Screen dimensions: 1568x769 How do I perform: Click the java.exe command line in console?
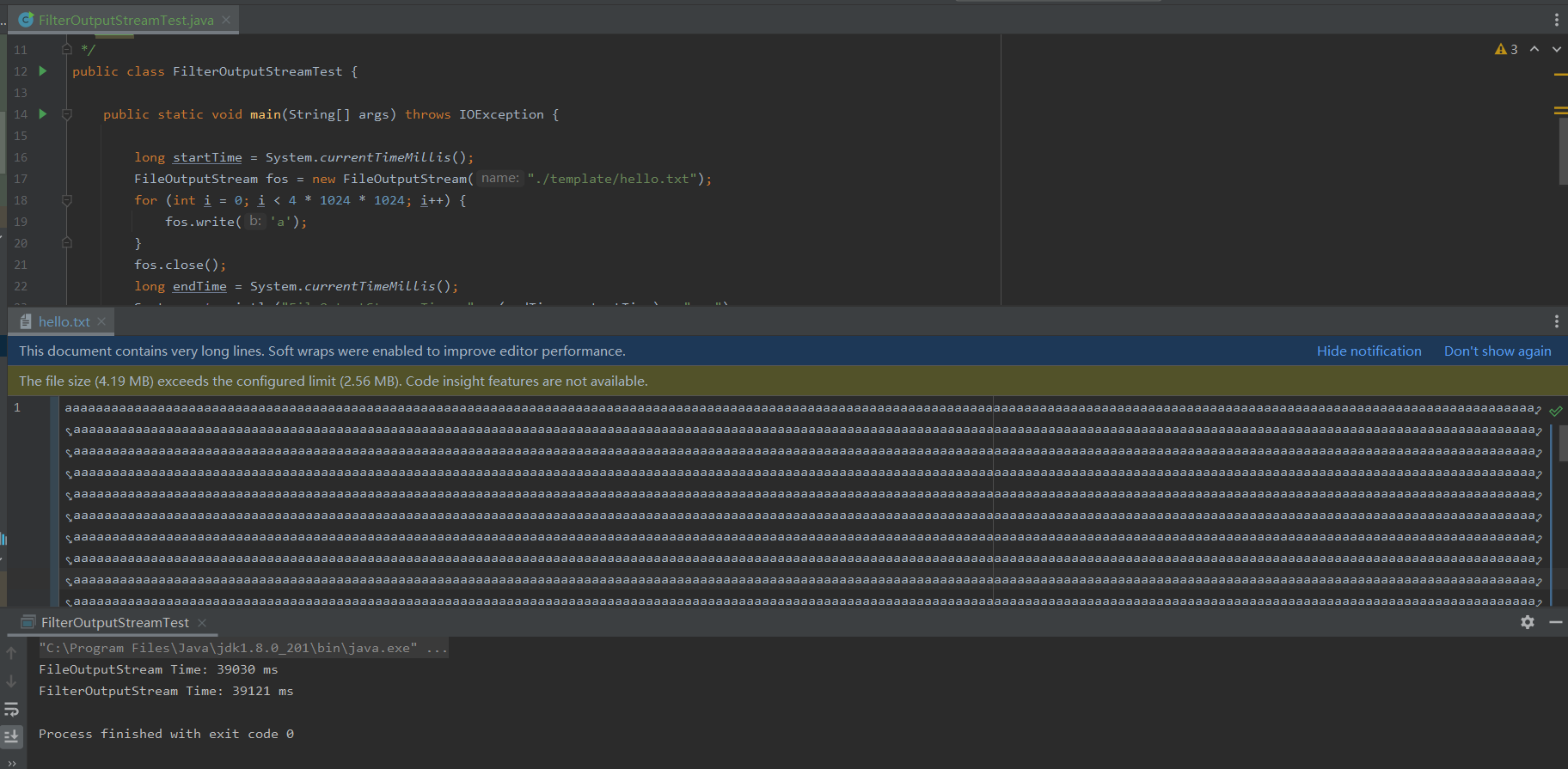(x=243, y=648)
